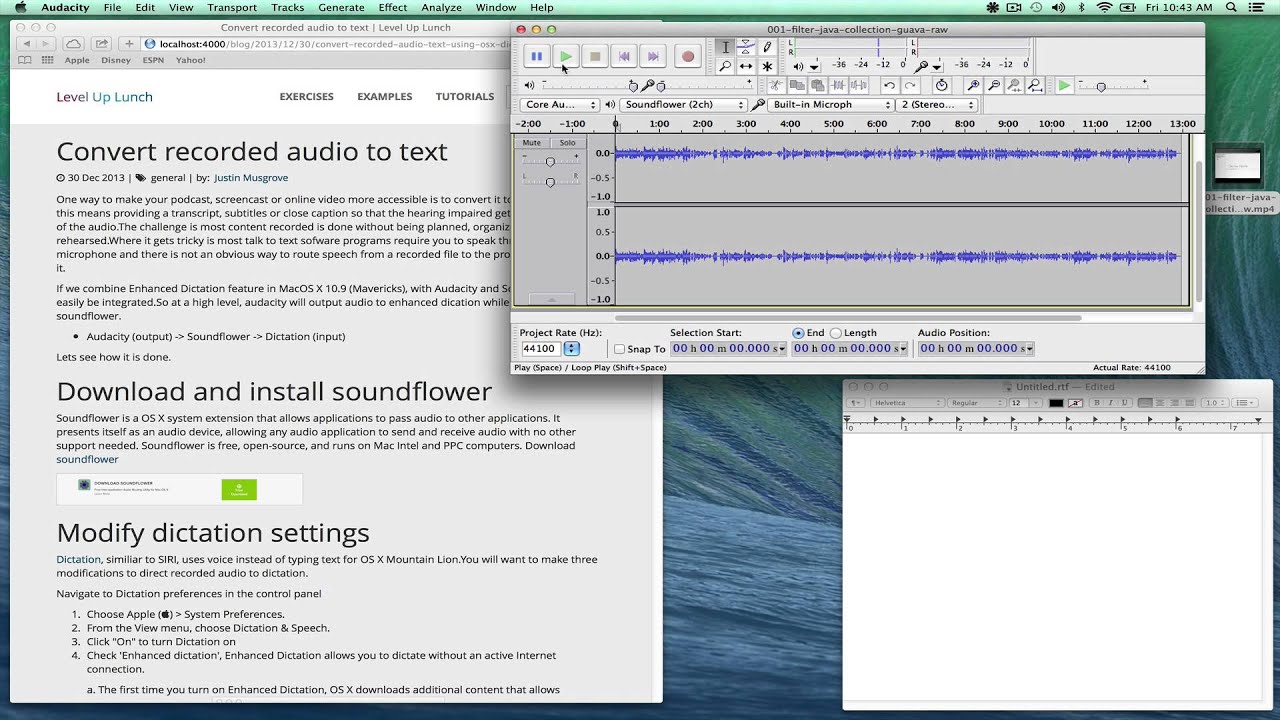Mute the audio track
The image size is (1280, 720).
click(x=531, y=143)
